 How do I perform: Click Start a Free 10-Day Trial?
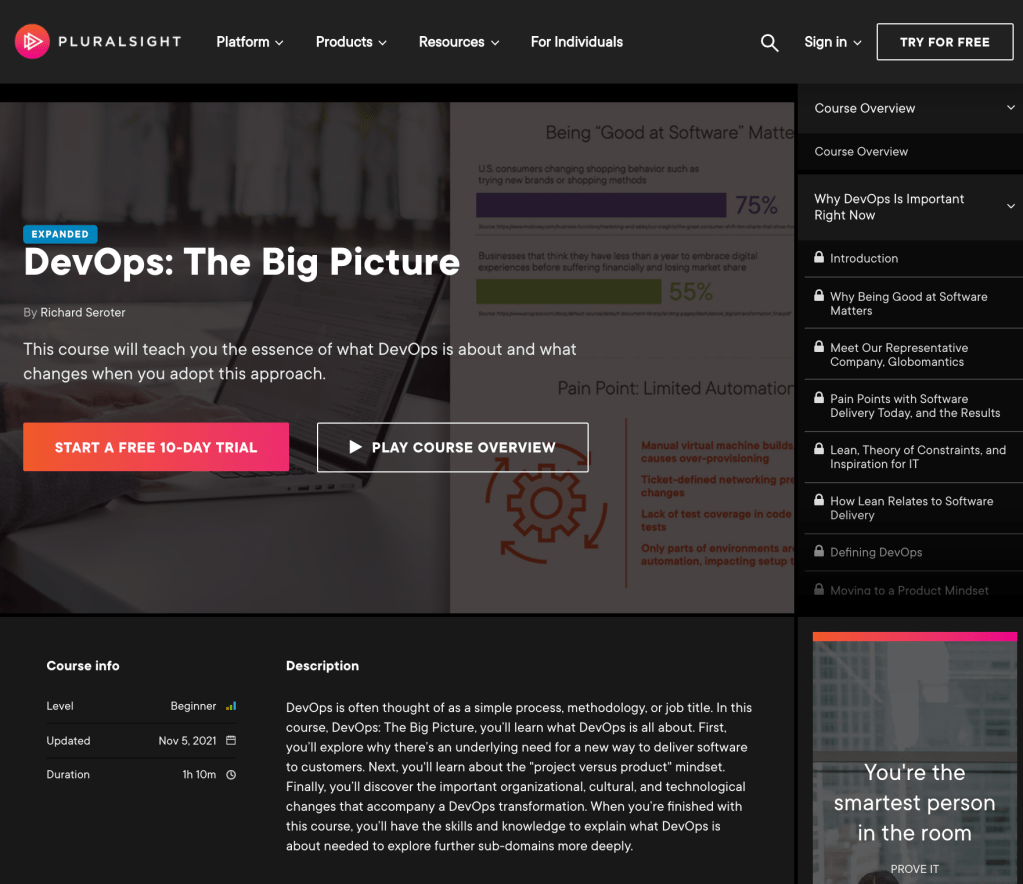click(155, 447)
